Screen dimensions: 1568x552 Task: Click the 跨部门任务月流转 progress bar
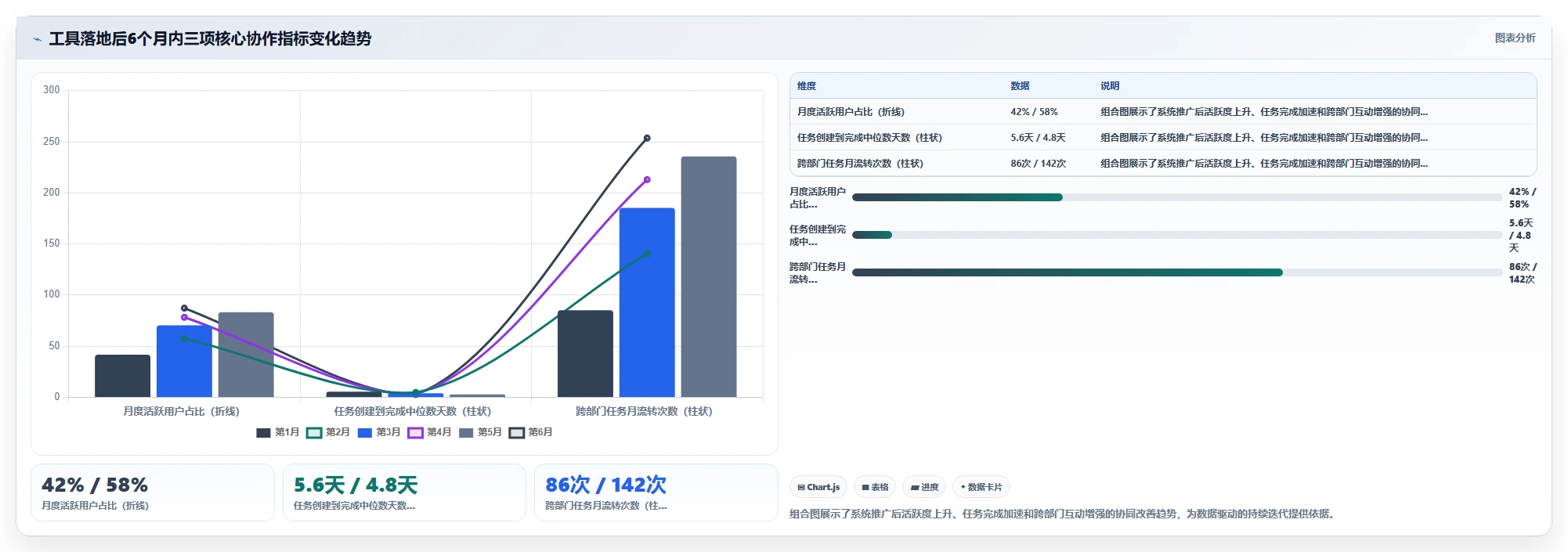click(1177, 272)
